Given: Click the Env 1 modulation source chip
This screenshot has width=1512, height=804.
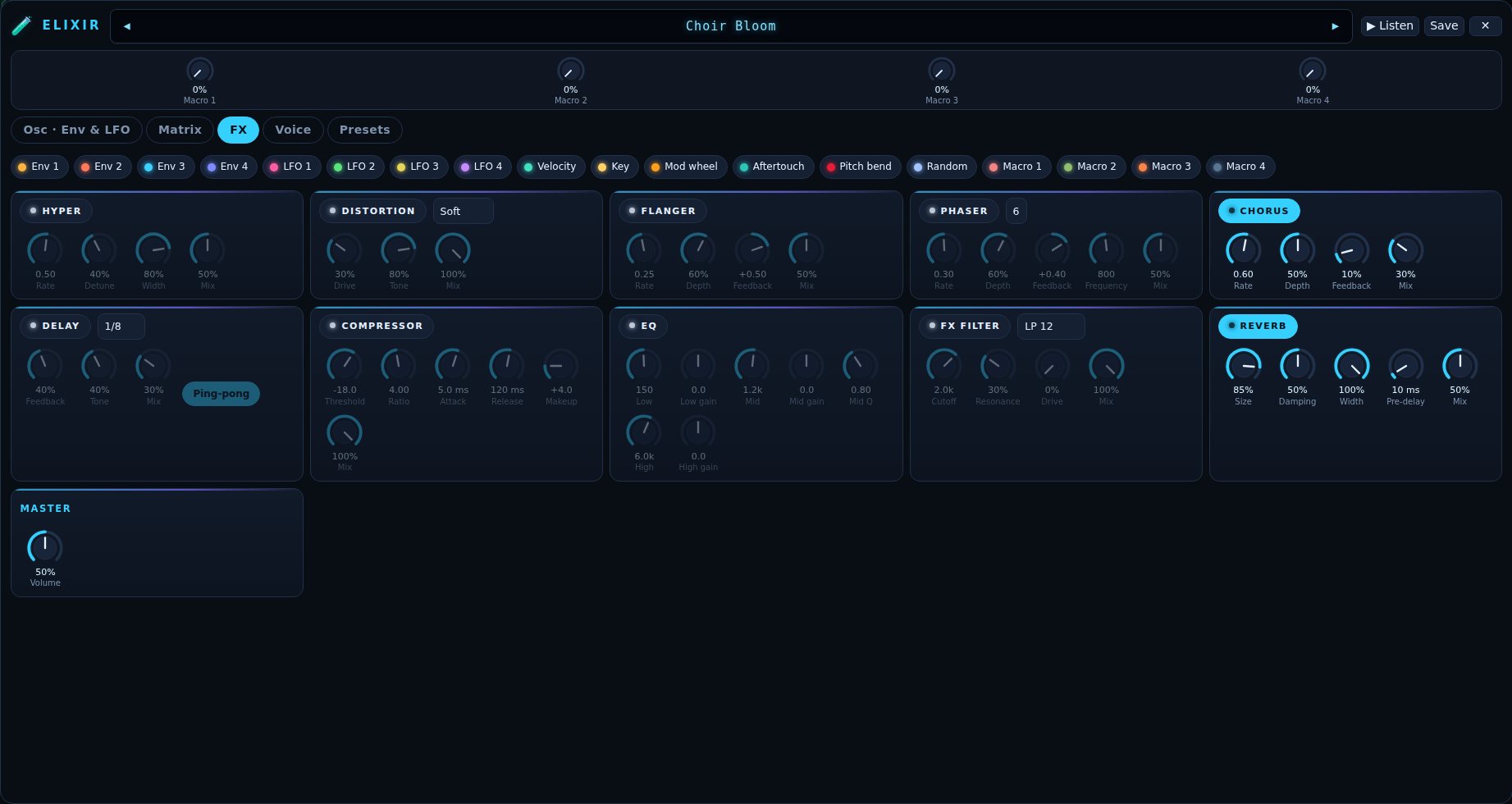Looking at the screenshot, I should coord(39,167).
